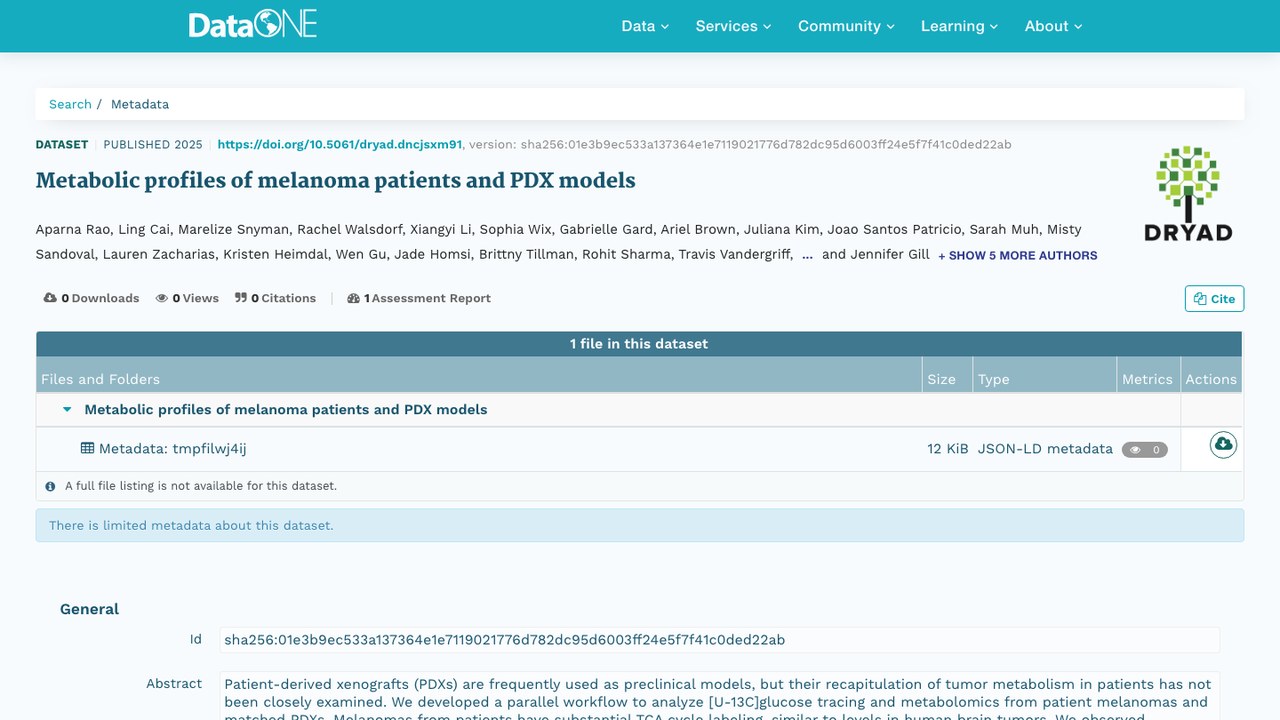Screen dimensions: 1280x720
Task: Click the Dryad logo
Action: 1188,194
